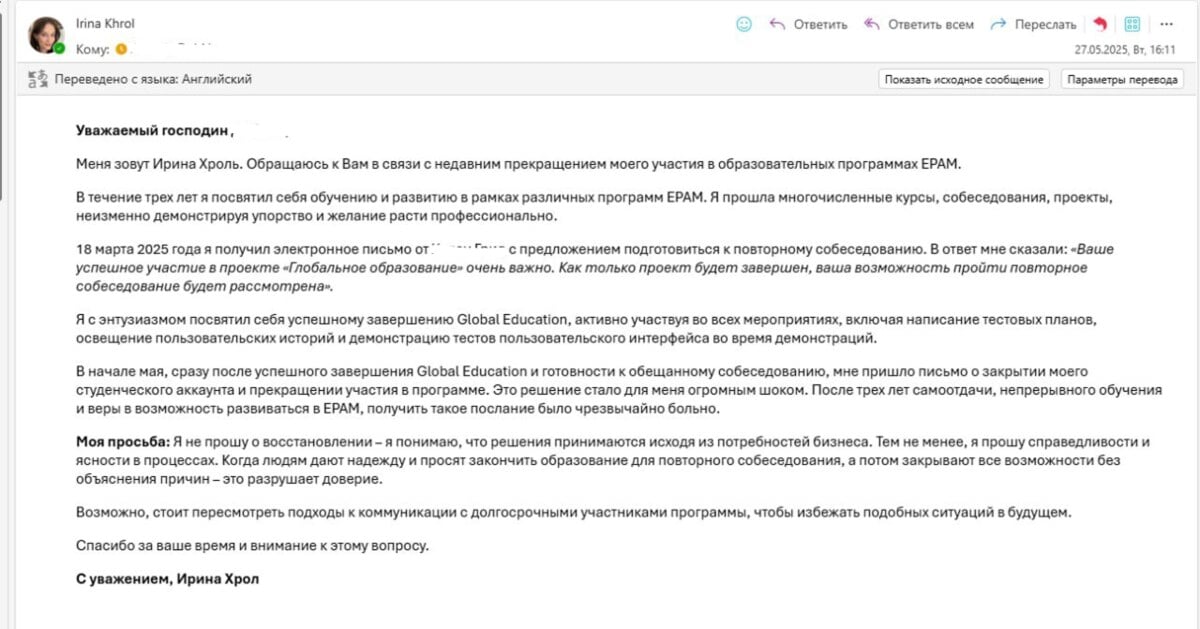Click the green presence status indicator
This screenshot has width=1200, height=629.
tap(60, 48)
